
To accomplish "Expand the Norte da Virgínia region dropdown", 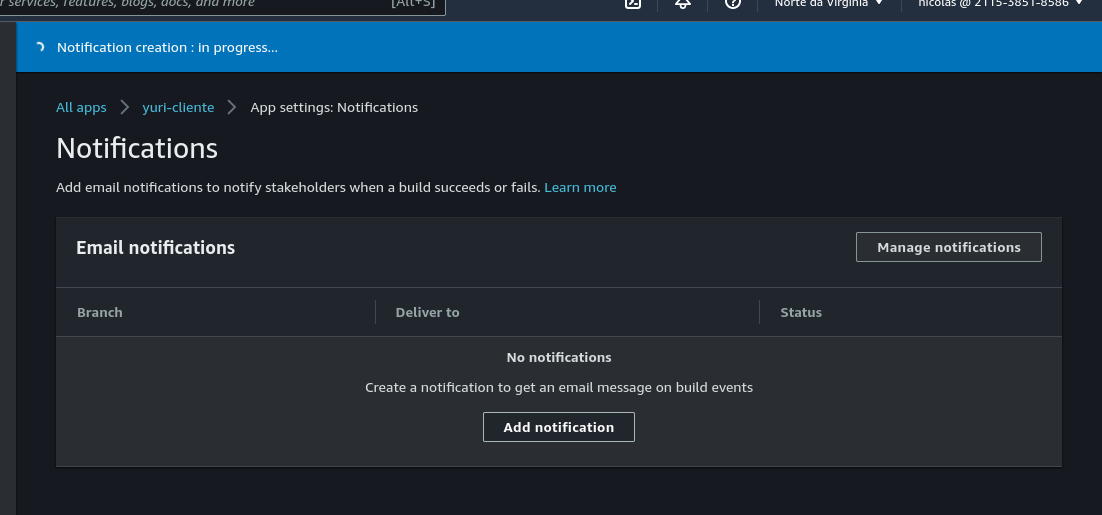I will [829, 4].
